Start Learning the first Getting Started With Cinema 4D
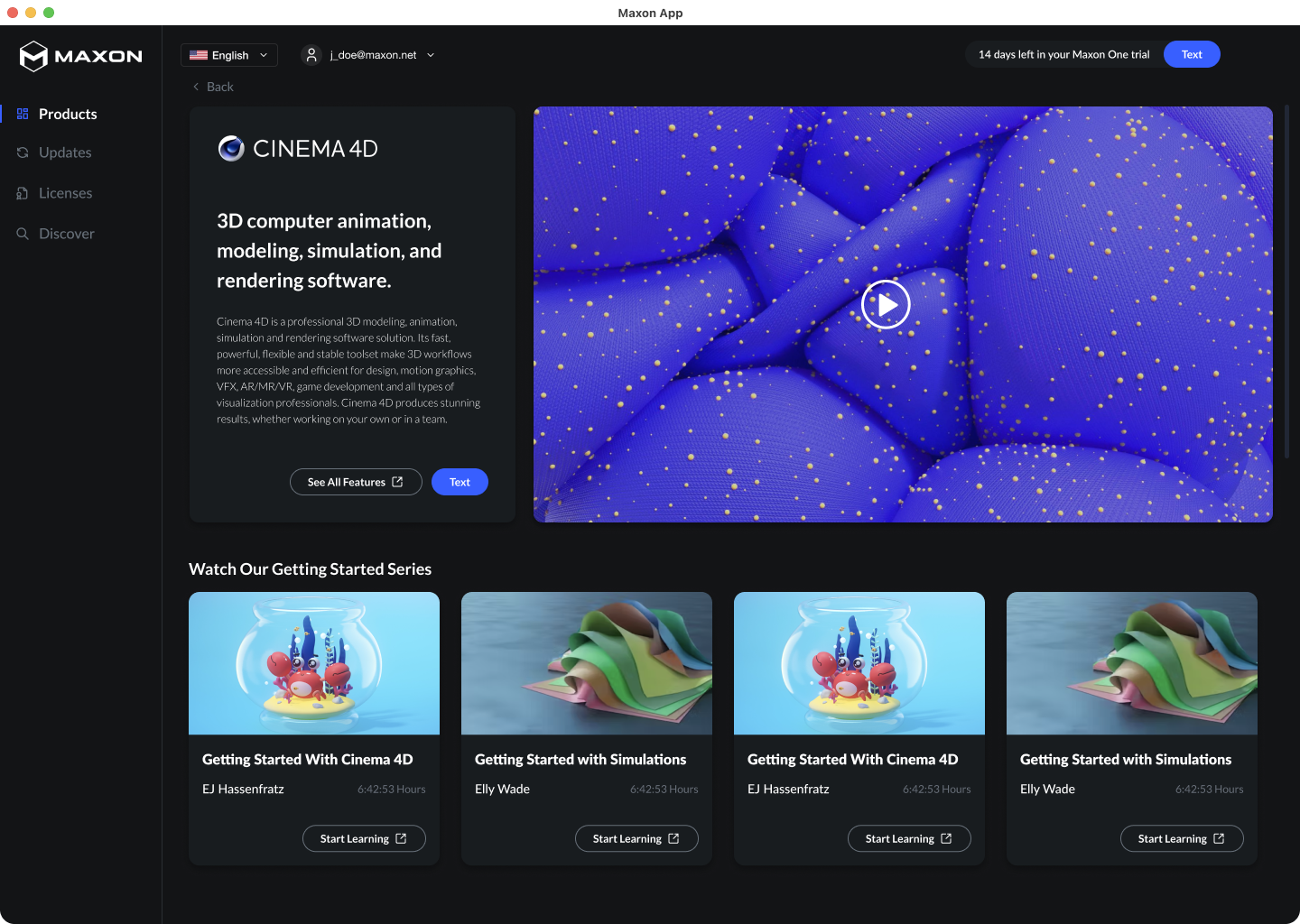The image size is (1300, 924). 364,838
